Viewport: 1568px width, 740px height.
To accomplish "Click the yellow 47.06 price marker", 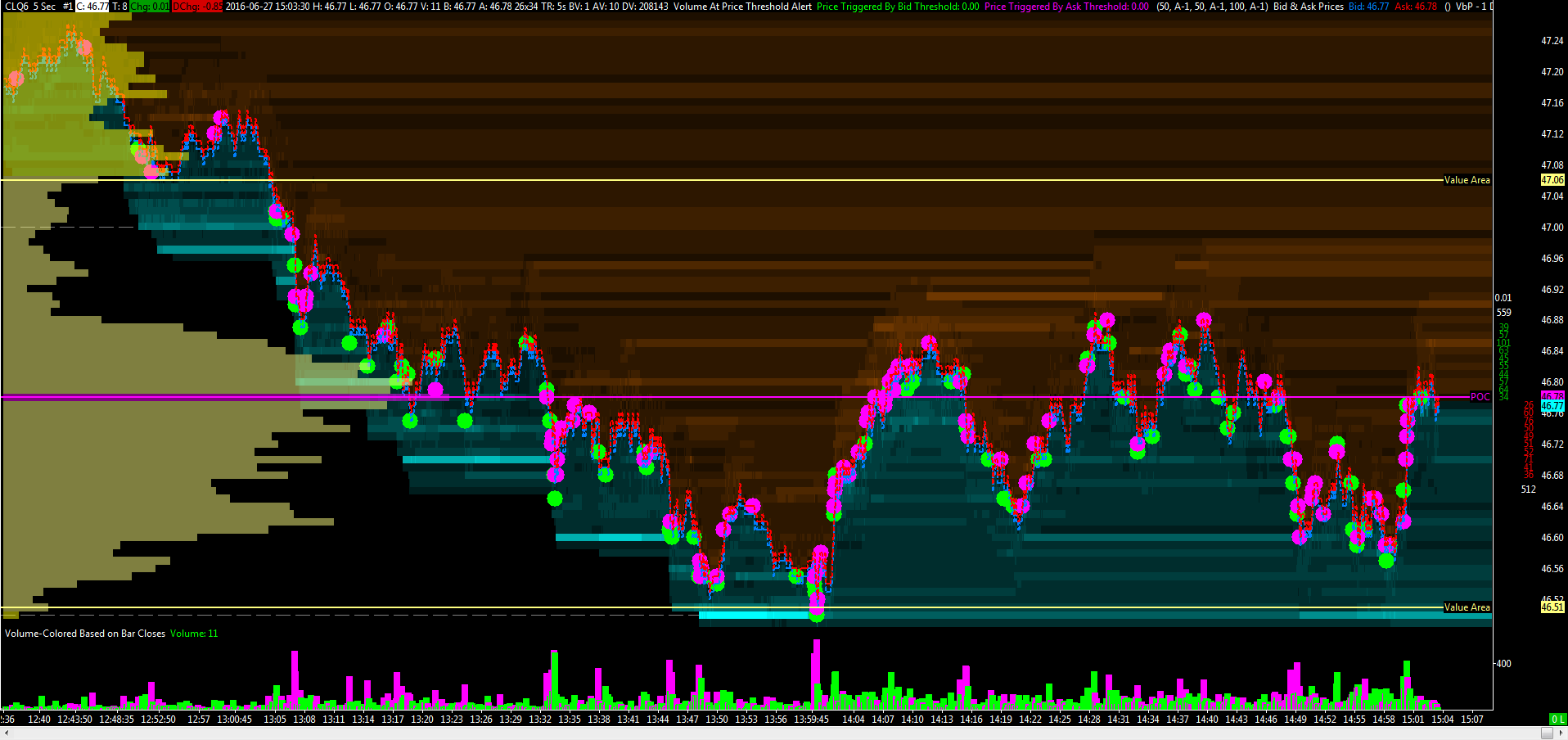I will pos(1552,180).
